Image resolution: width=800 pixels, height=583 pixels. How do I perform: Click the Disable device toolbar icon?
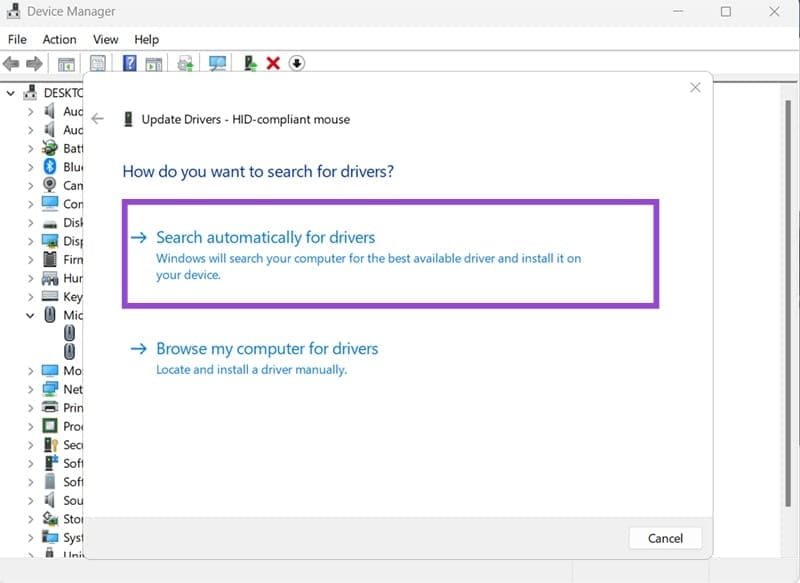pos(296,63)
